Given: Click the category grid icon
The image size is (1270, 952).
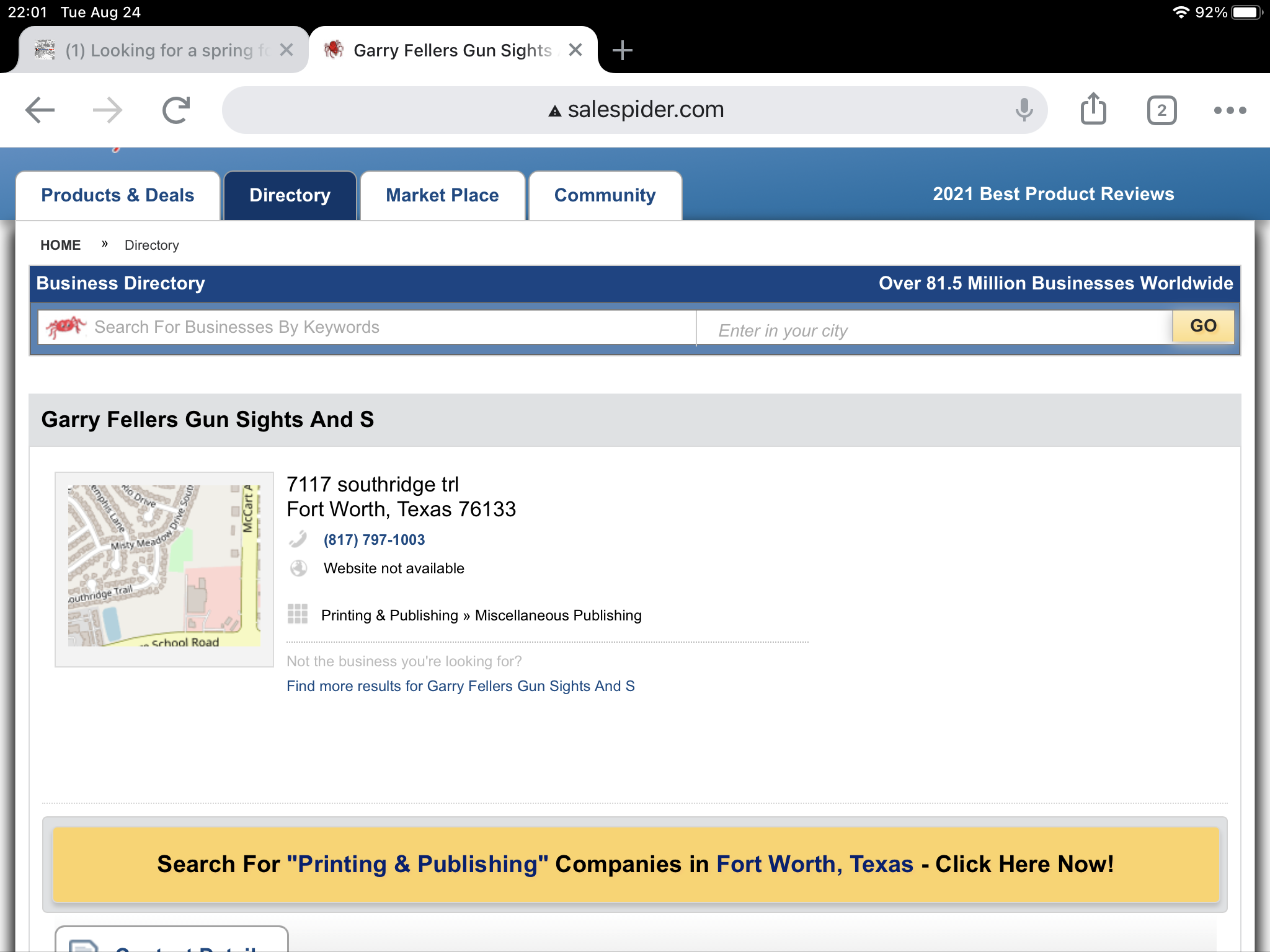Looking at the screenshot, I should (x=298, y=614).
